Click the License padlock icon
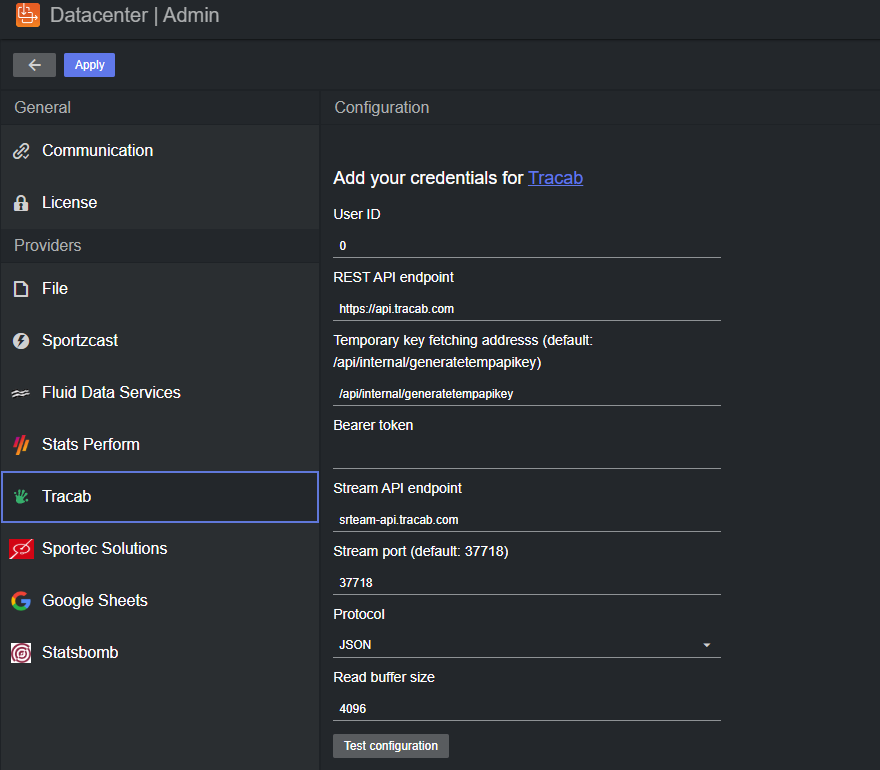The image size is (880, 770). (21, 203)
